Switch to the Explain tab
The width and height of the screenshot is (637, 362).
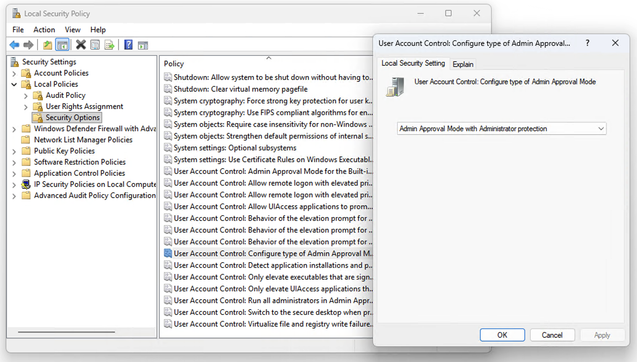pyautogui.click(x=463, y=64)
